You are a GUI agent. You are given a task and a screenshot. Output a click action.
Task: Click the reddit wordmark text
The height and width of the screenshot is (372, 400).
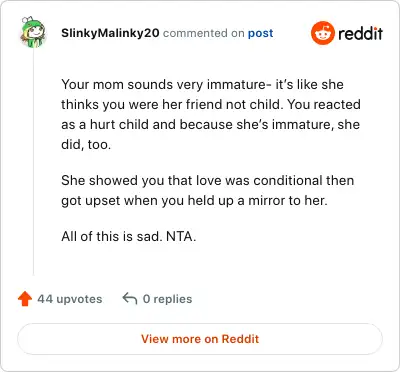(x=360, y=33)
